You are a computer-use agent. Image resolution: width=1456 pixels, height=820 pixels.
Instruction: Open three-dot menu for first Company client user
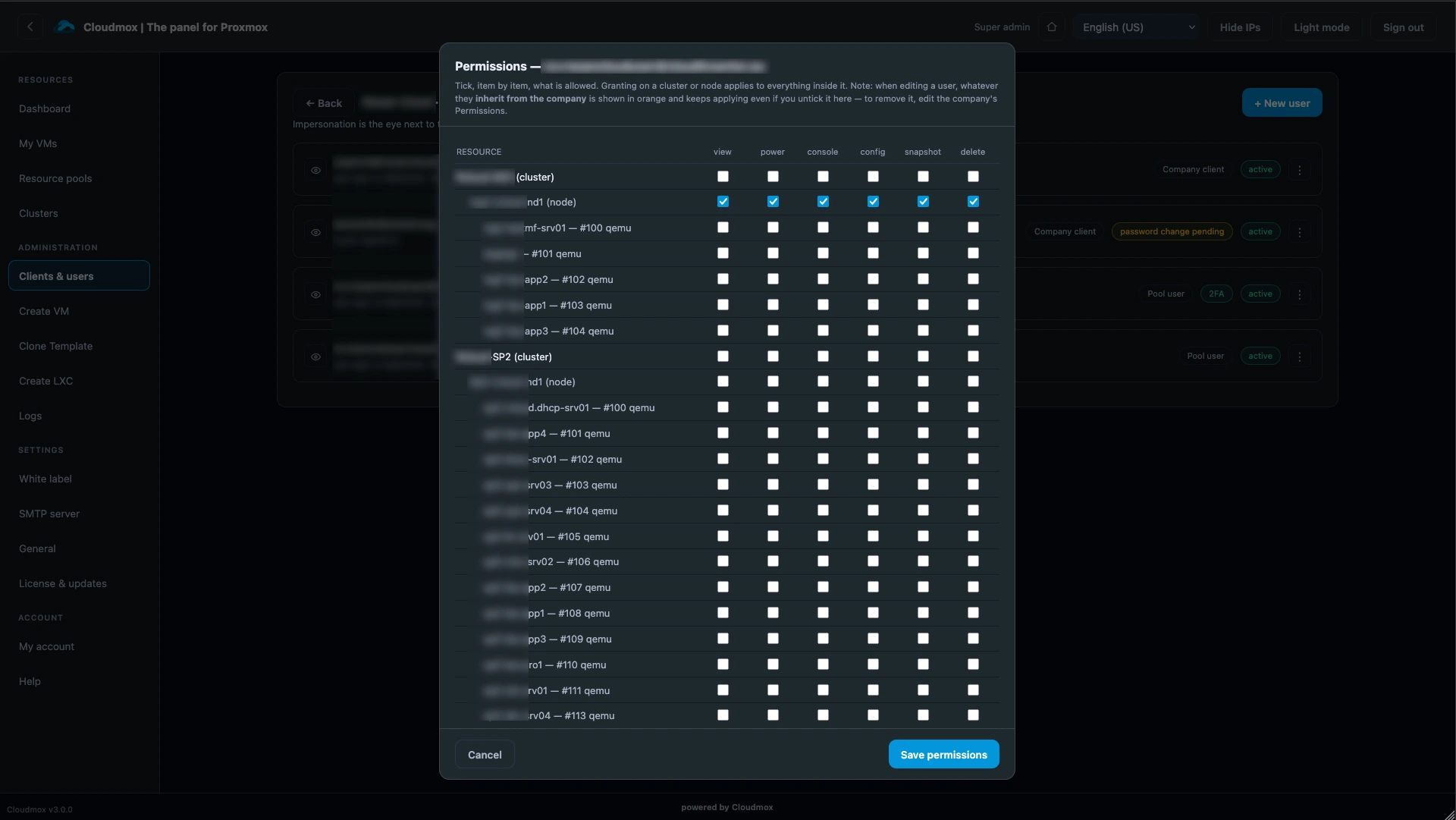click(1300, 170)
